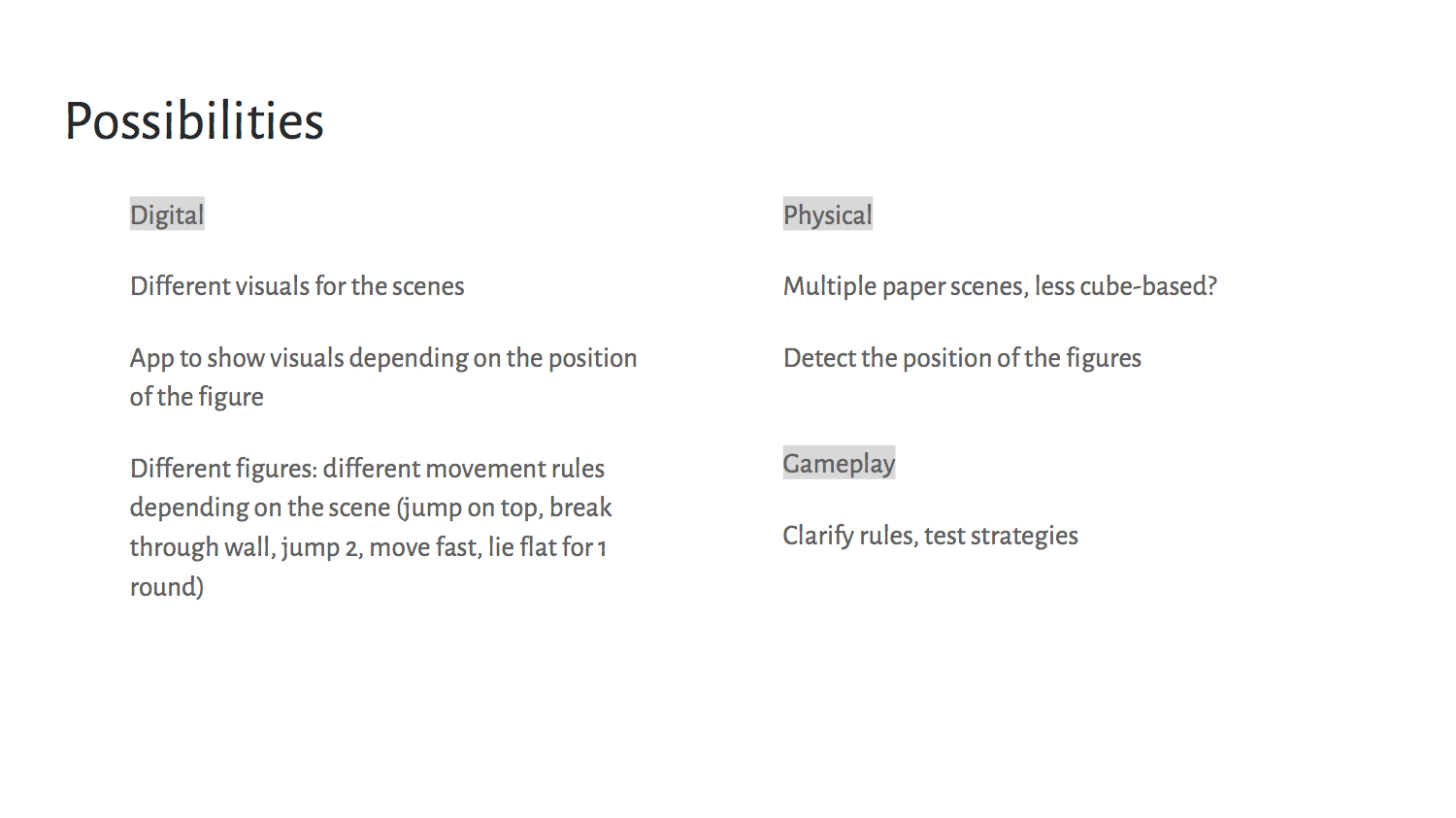Click 'Multiple paper scenes, less cube-based?' line
The width and height of the screenshot is (1456, 818).
click(x=1000, y=286)
